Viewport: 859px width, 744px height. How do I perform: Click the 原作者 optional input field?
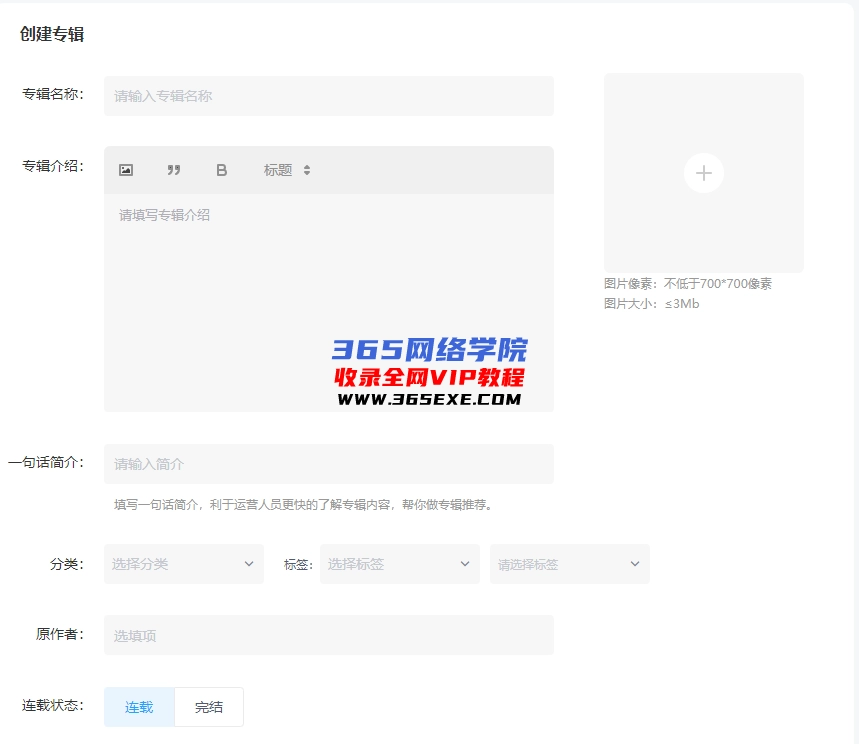tap(328, 635)
